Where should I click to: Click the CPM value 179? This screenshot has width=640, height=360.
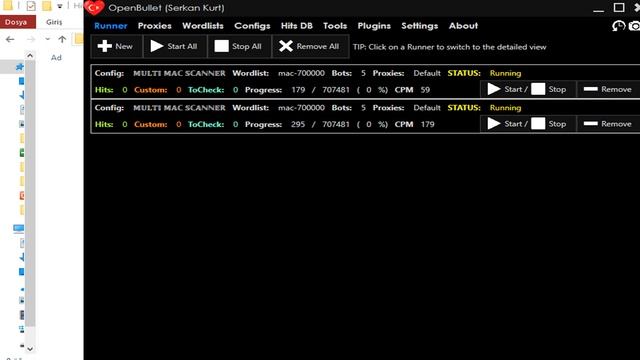click(x=427, y=124)
